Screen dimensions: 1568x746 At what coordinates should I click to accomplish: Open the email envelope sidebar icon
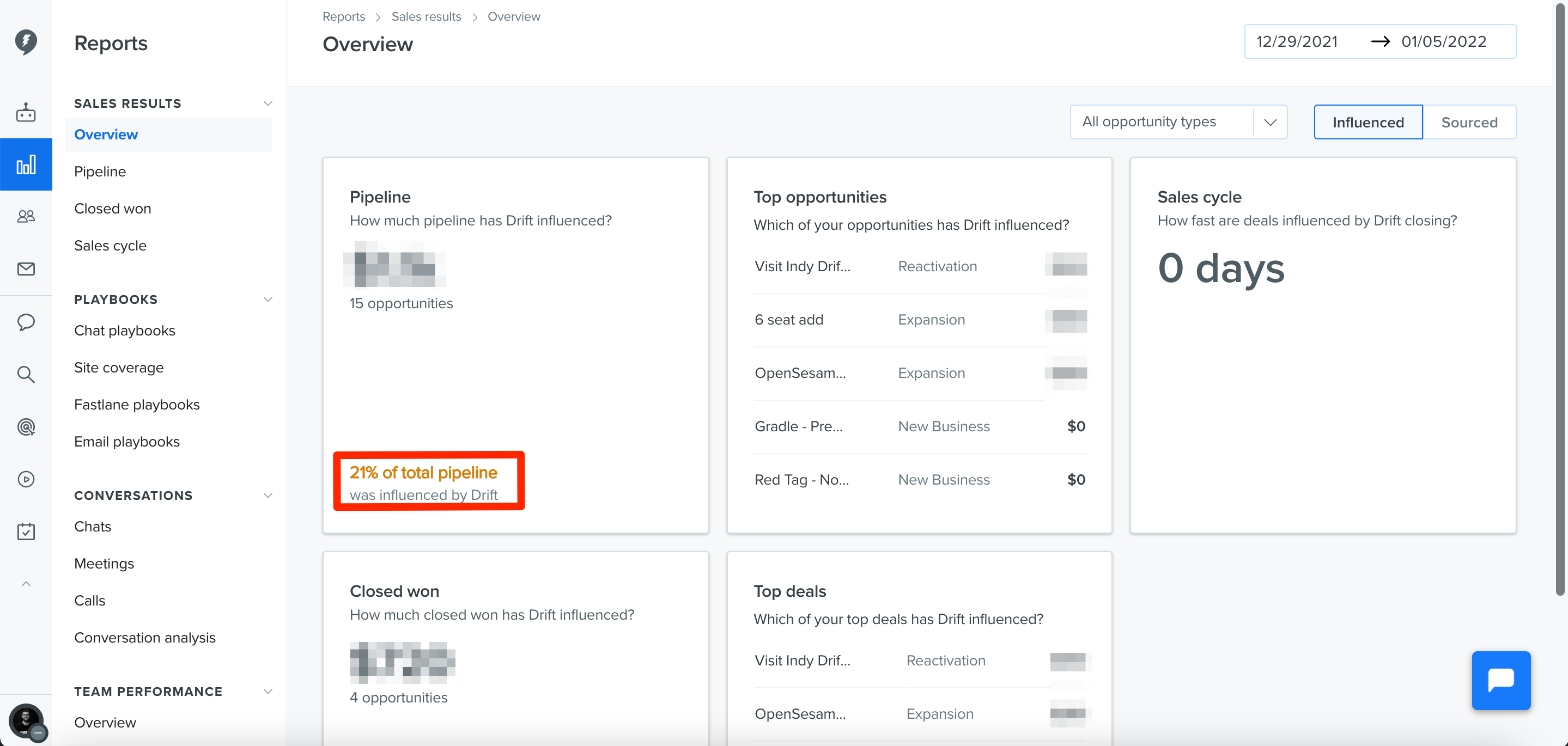26,268
